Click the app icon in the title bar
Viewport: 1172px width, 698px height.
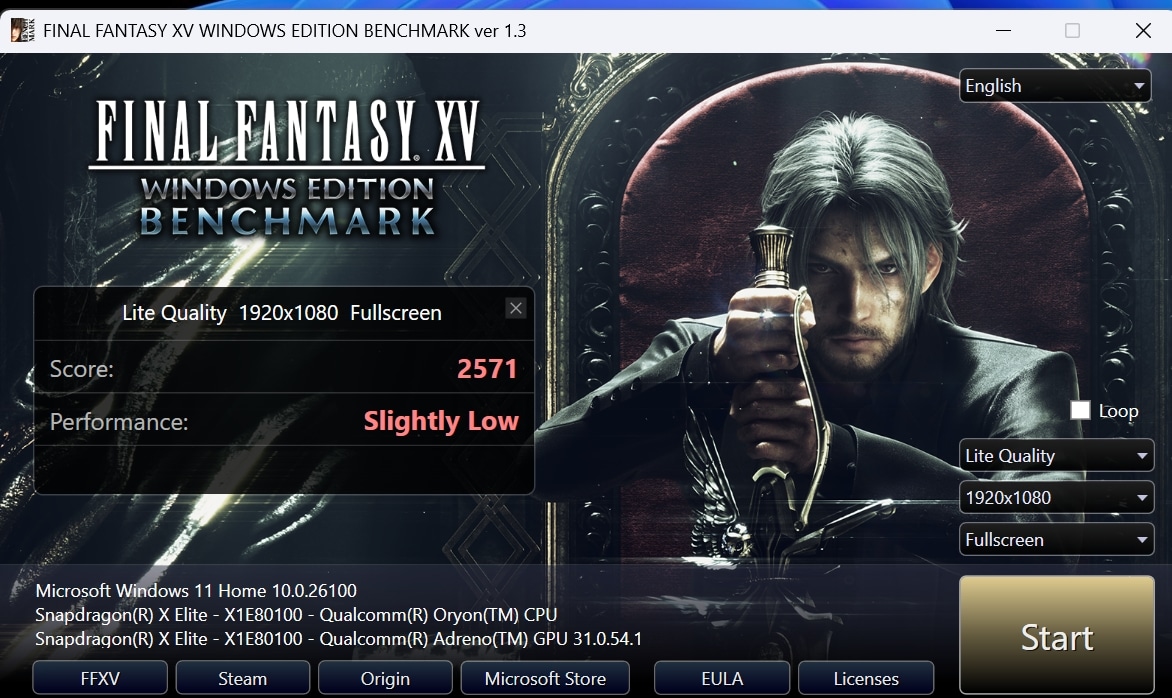coord(22,30)
